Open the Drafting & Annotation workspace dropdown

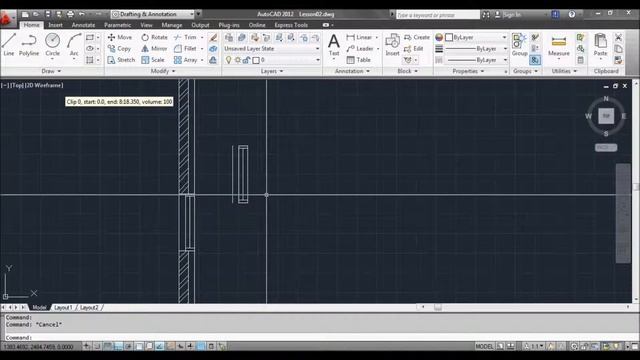(x=153, y=14)
